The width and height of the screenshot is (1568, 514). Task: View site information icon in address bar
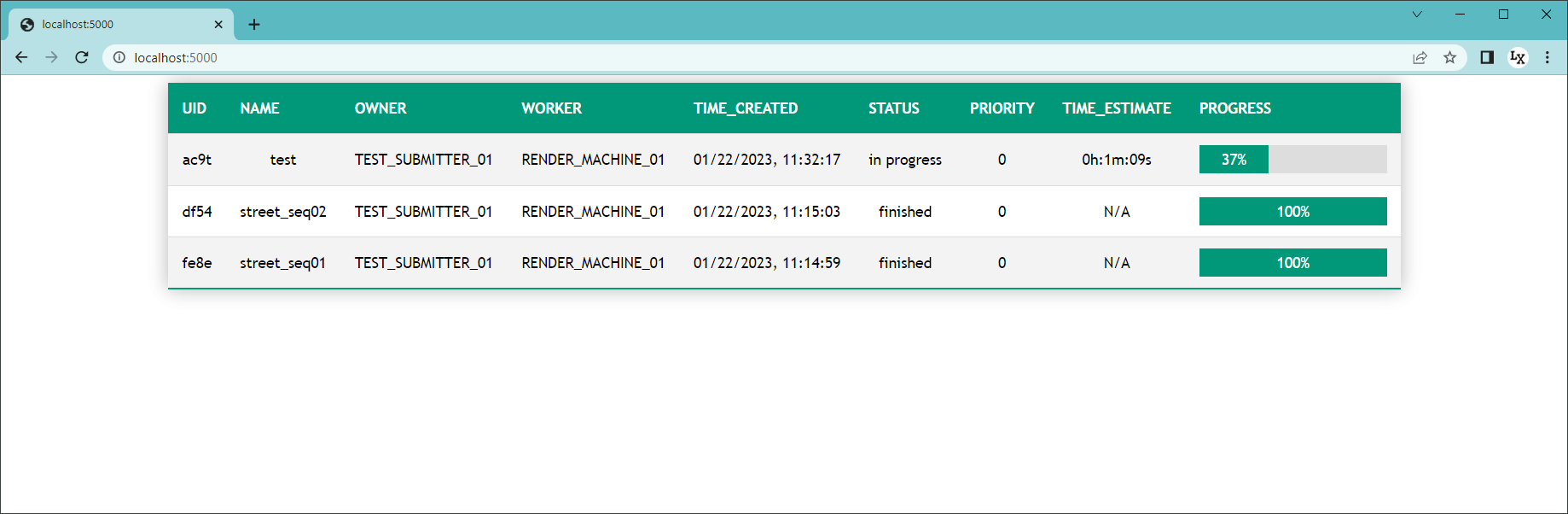[x=119, y=57]
